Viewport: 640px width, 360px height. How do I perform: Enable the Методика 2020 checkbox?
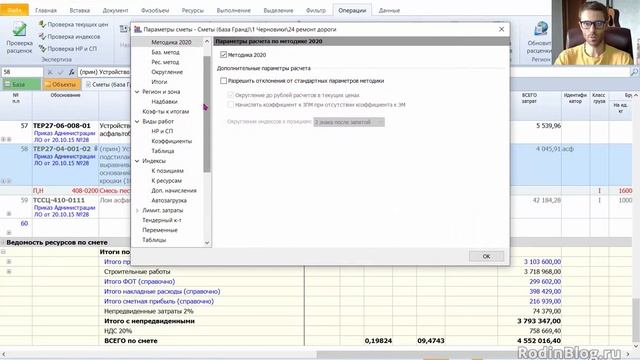click(x=223, y=55)
